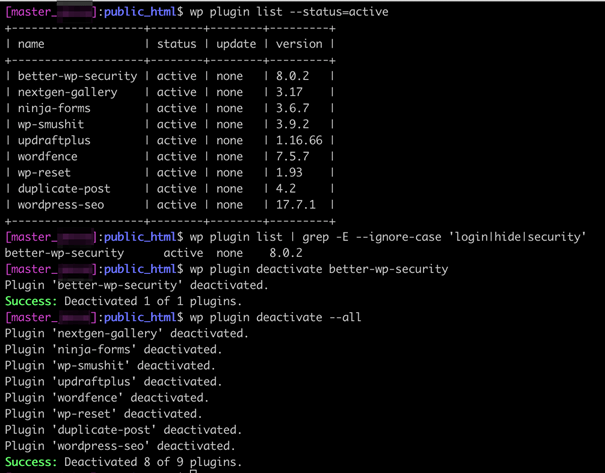Click the 'wp plugin deactivate --all' command

coord(275,317)
